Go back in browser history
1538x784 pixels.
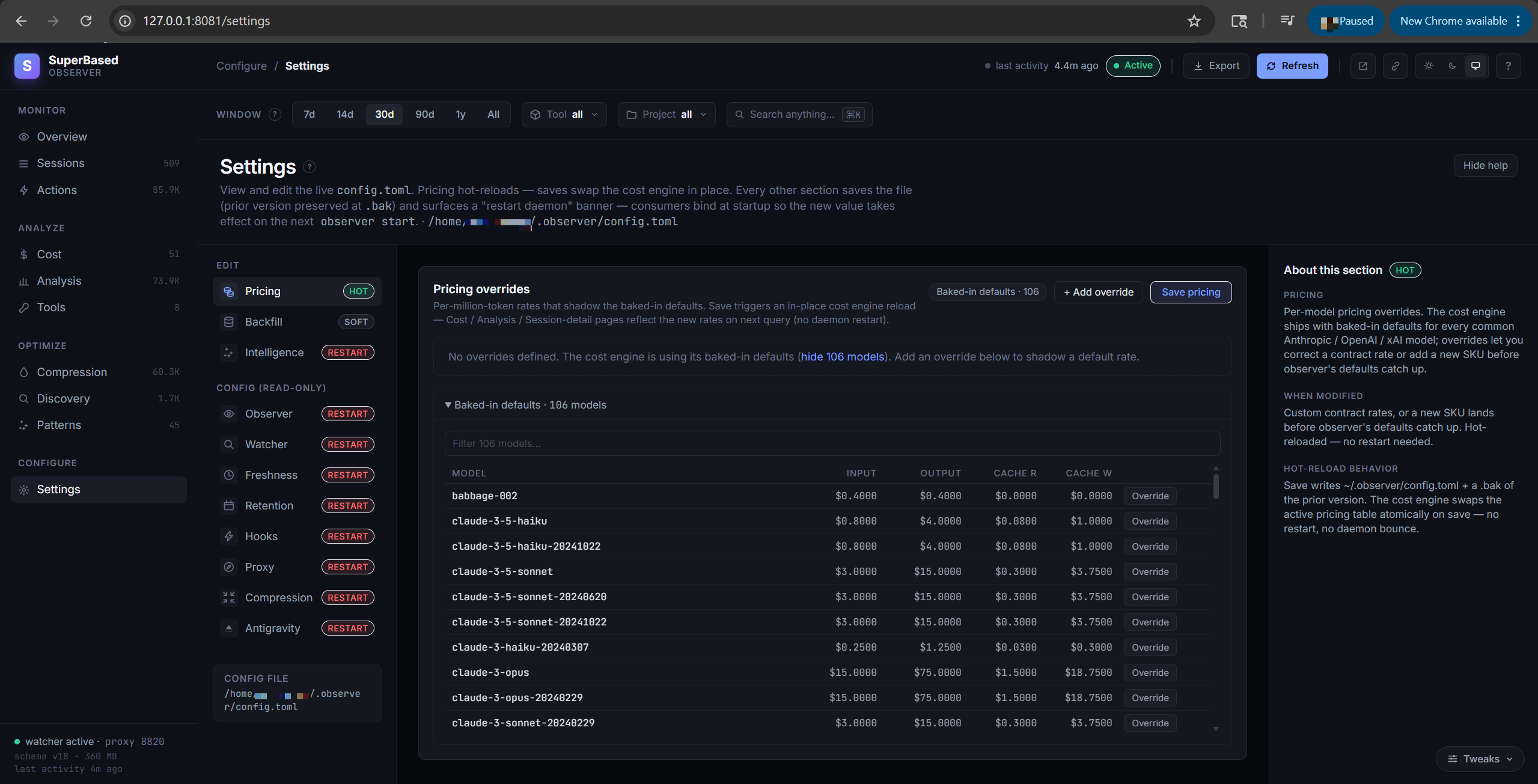(x=21, y=21)
